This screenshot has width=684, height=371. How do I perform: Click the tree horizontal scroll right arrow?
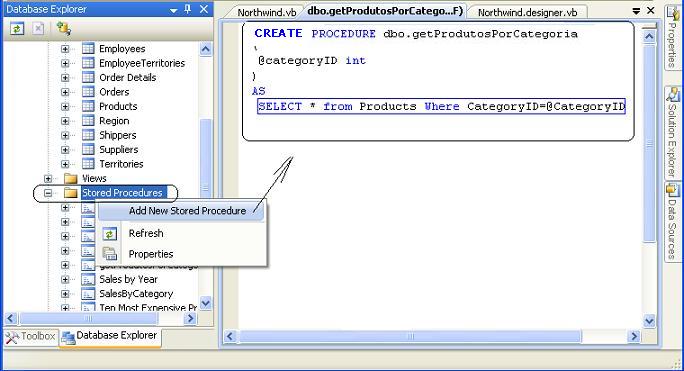tap(190, 318)
